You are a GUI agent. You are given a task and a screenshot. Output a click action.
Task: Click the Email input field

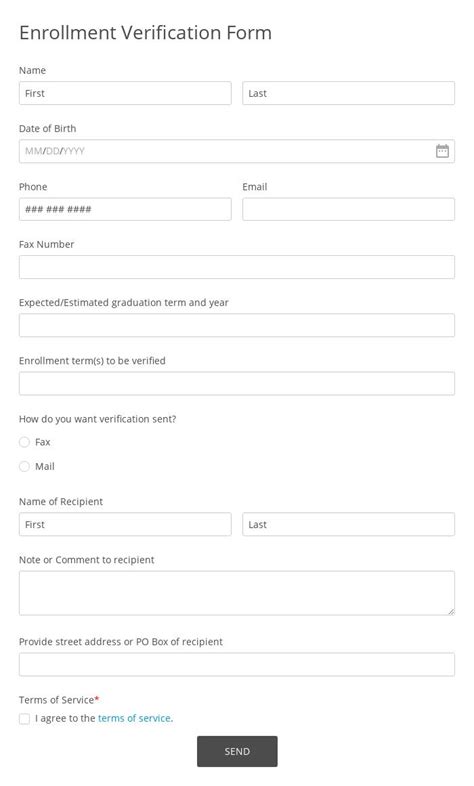(348, 209)
